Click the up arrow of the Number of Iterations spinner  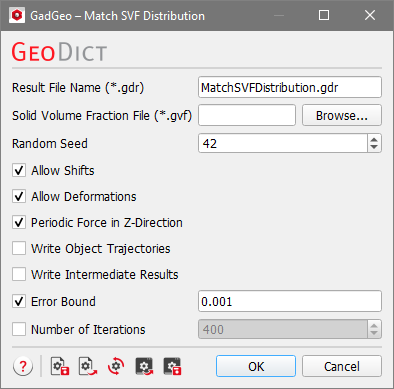coord(374,326)
